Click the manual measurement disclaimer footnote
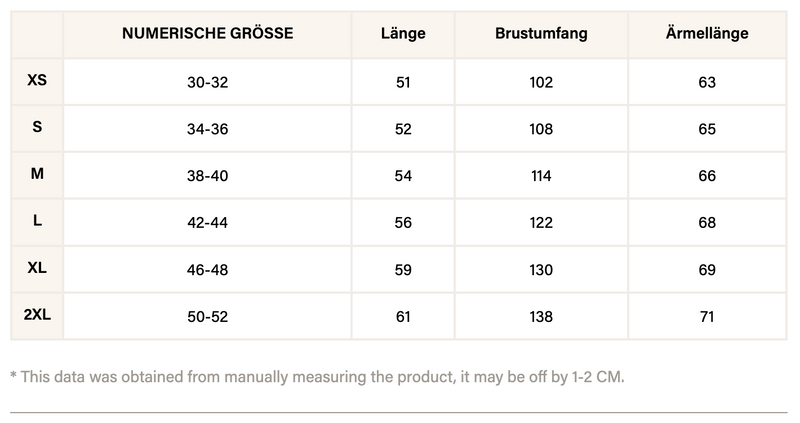Screen dimensions: 800x423 [317, 376]
